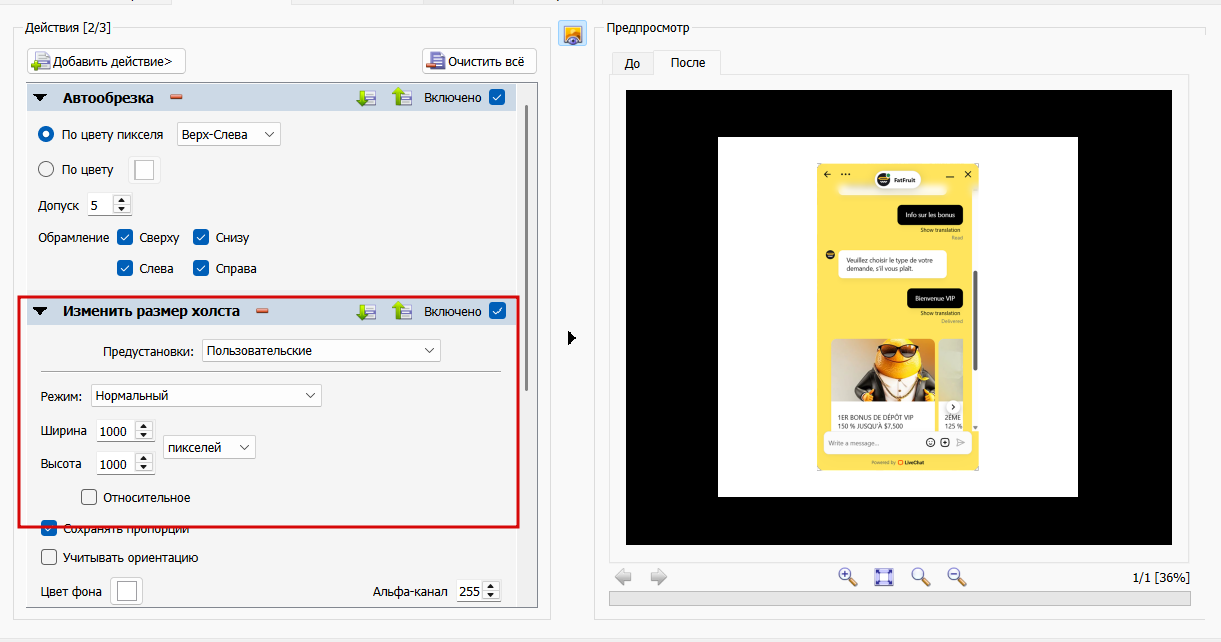Decrease the Высота height value
This screenshot has height=642, width=1221.
(x=143, y=469)
